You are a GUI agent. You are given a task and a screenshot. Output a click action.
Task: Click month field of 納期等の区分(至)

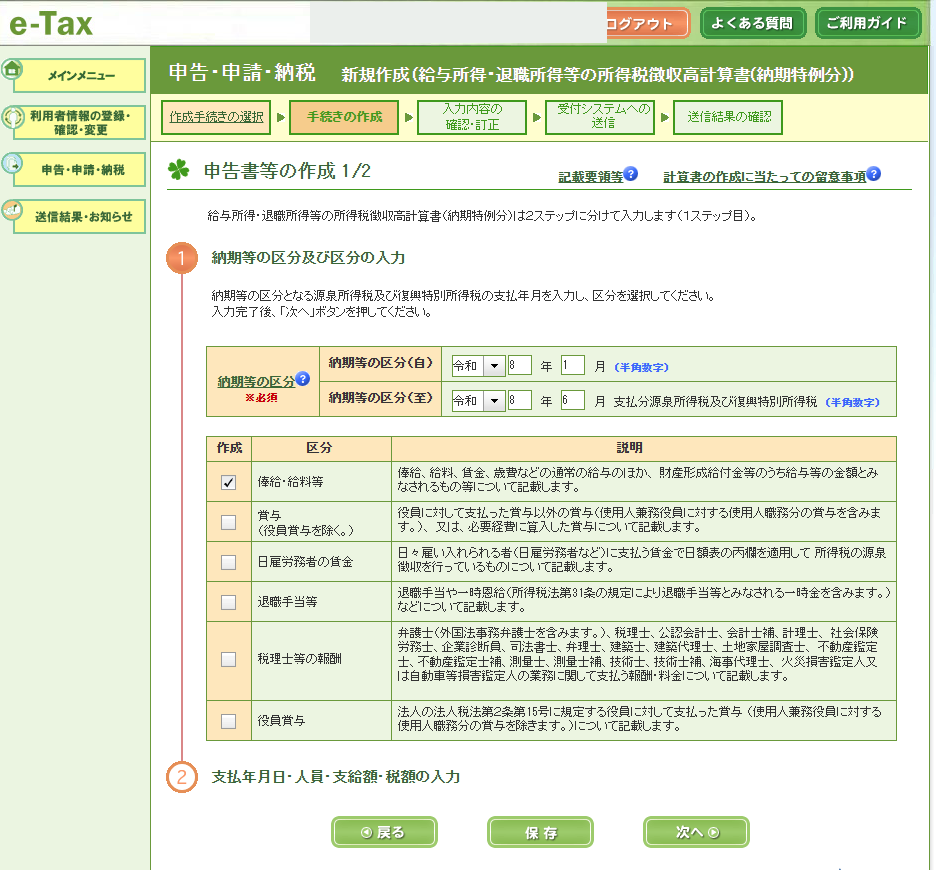(x=572, y=401)
